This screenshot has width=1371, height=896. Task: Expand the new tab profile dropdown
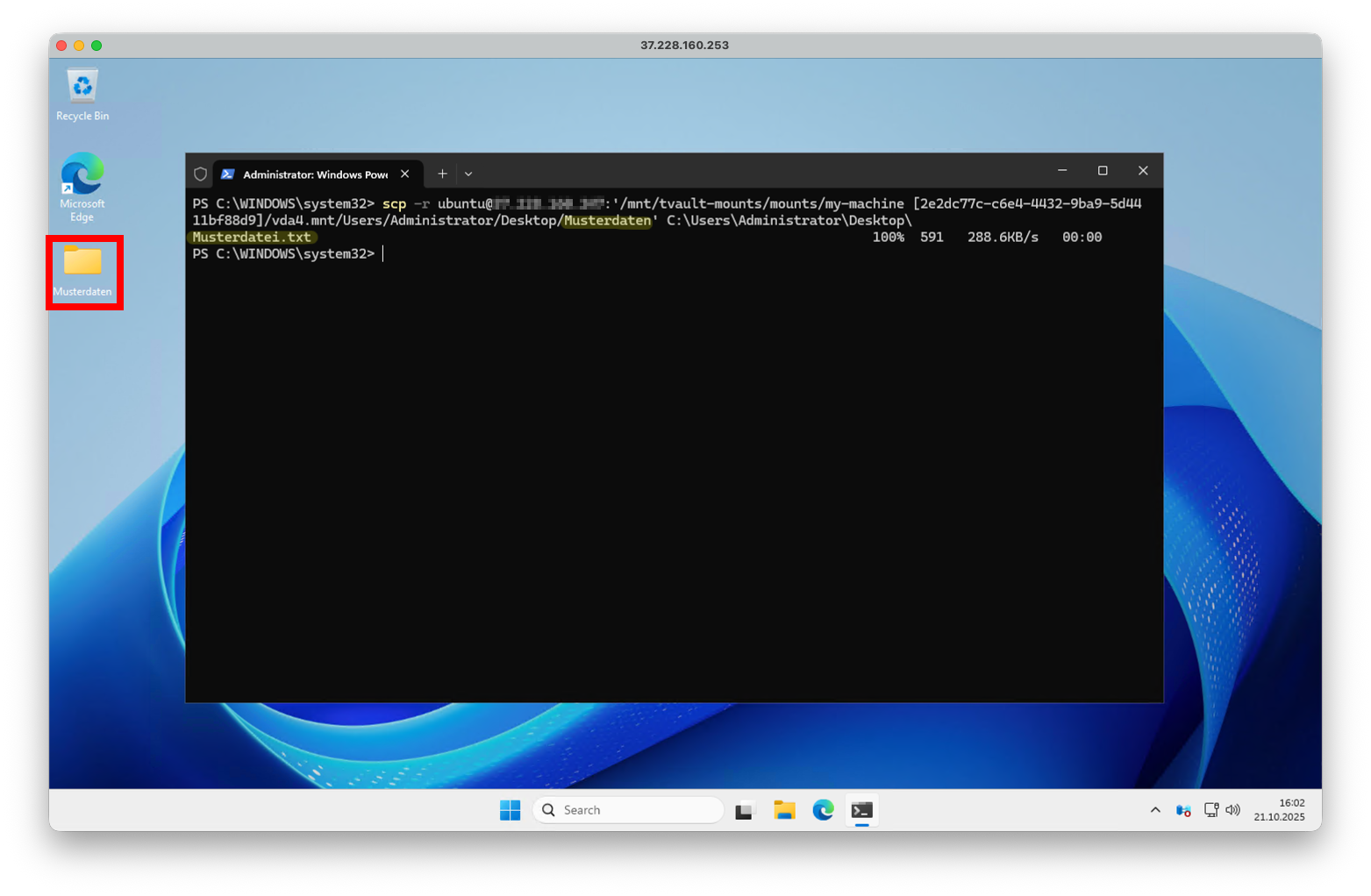[468, 174]
